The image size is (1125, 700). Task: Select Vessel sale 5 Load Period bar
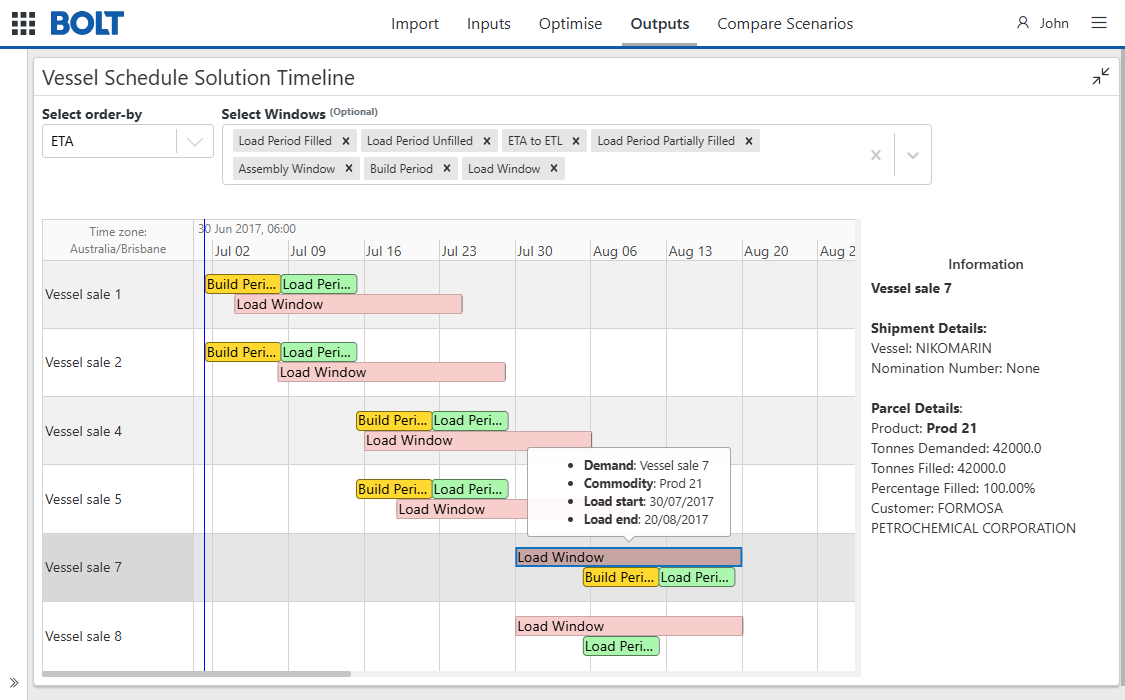470,489
